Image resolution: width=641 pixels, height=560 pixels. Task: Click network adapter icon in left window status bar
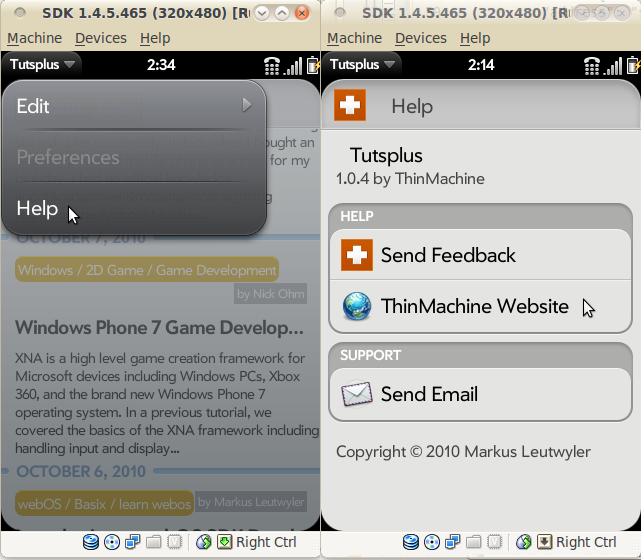(132, 542)
